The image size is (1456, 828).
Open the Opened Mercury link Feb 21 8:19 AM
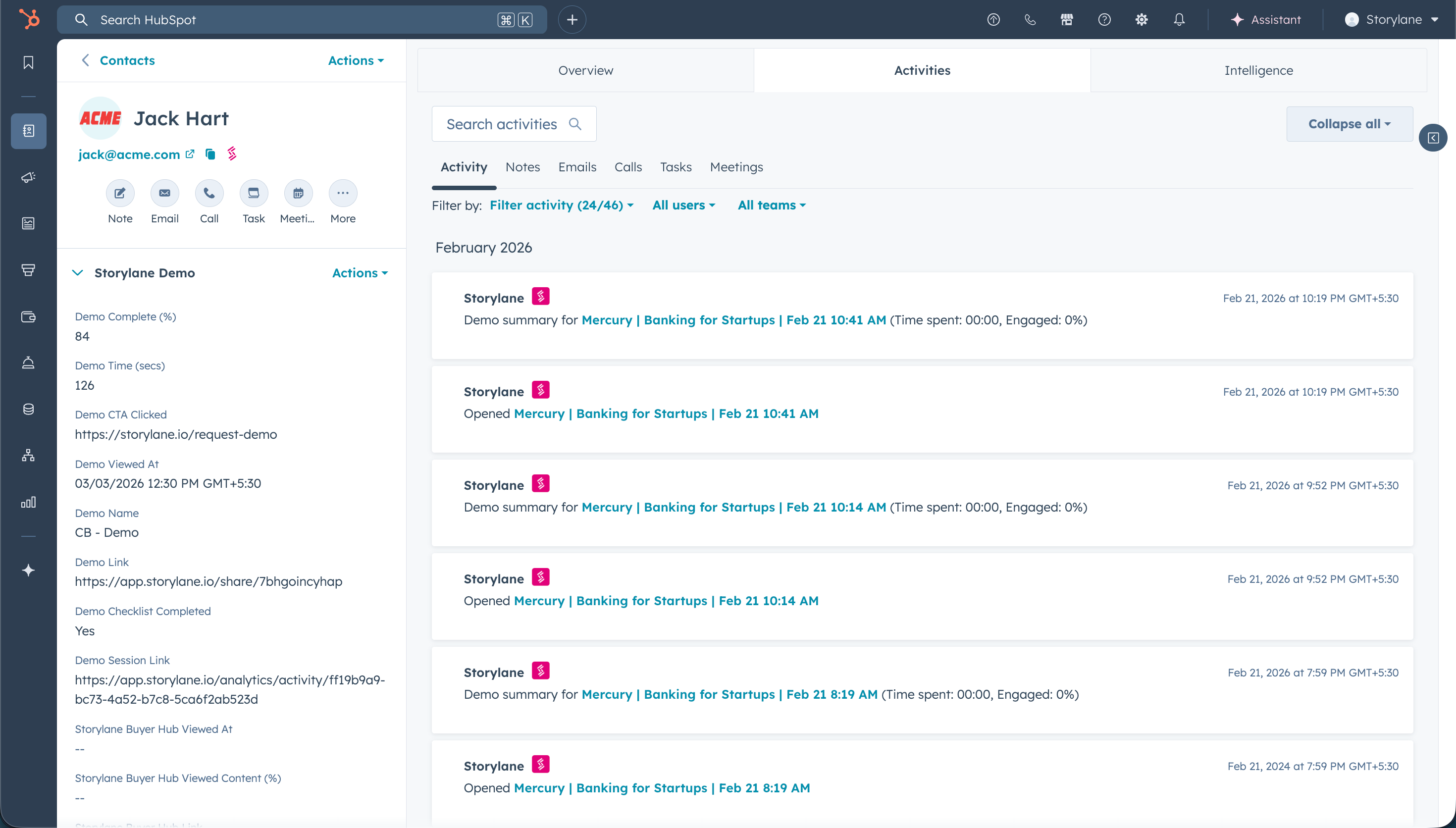tap(662, 788)
